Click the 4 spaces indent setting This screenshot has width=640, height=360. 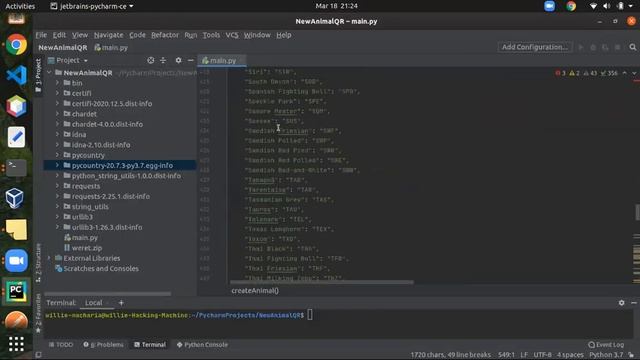point(570,355)
